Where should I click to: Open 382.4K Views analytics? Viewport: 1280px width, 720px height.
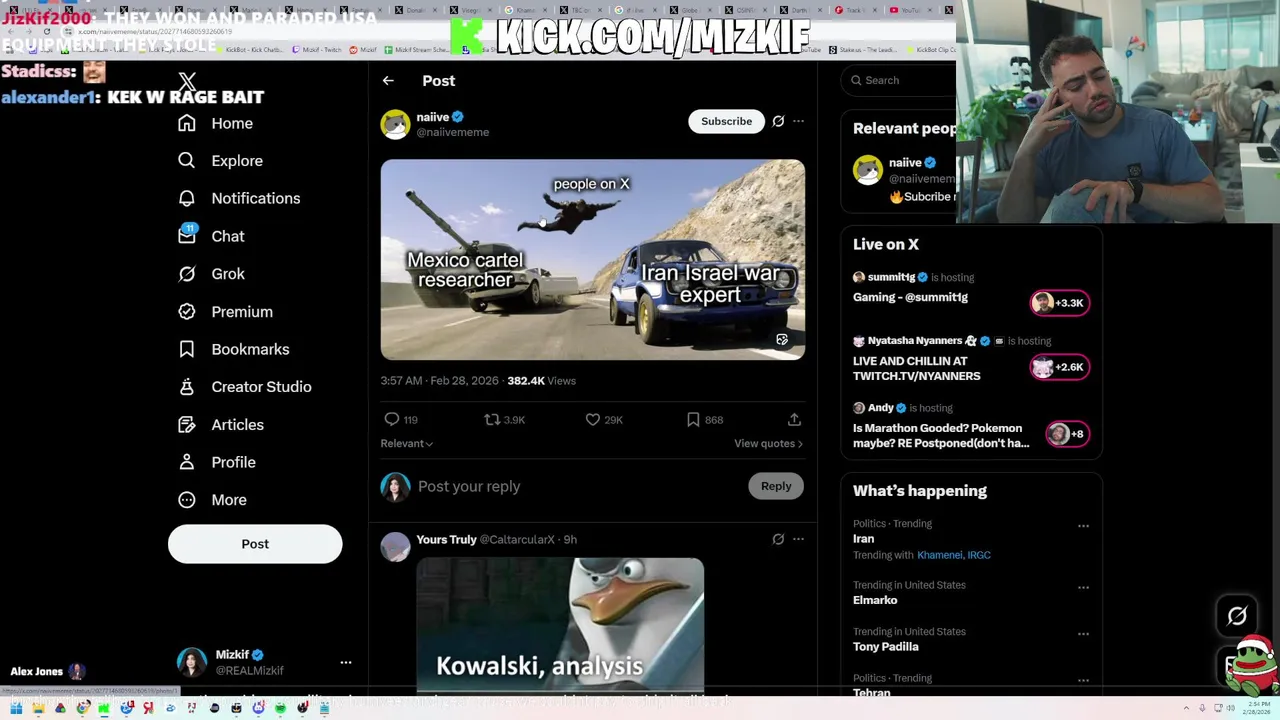(x=541, y=381)
